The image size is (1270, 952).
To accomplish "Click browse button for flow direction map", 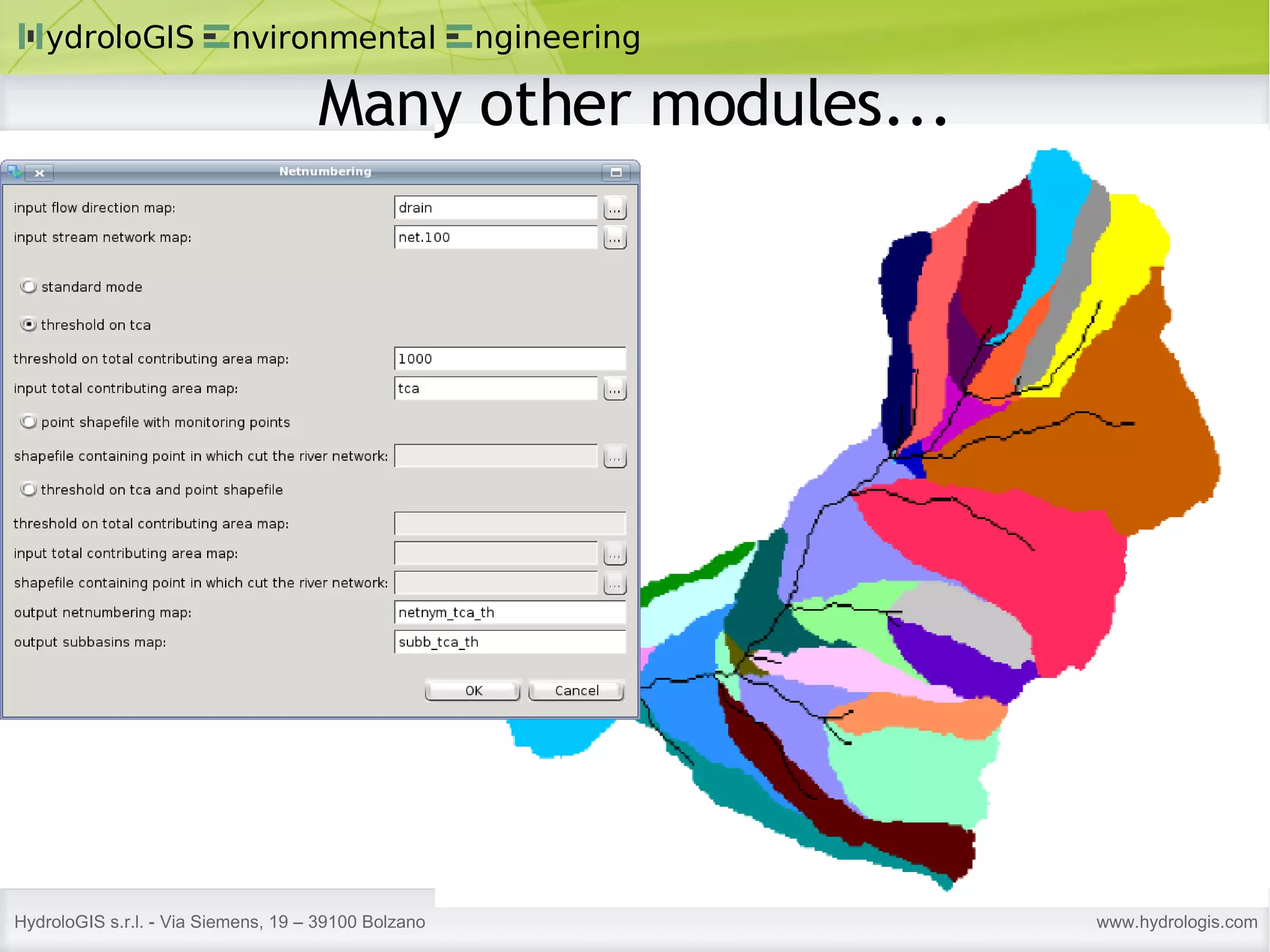I will 615,208.
